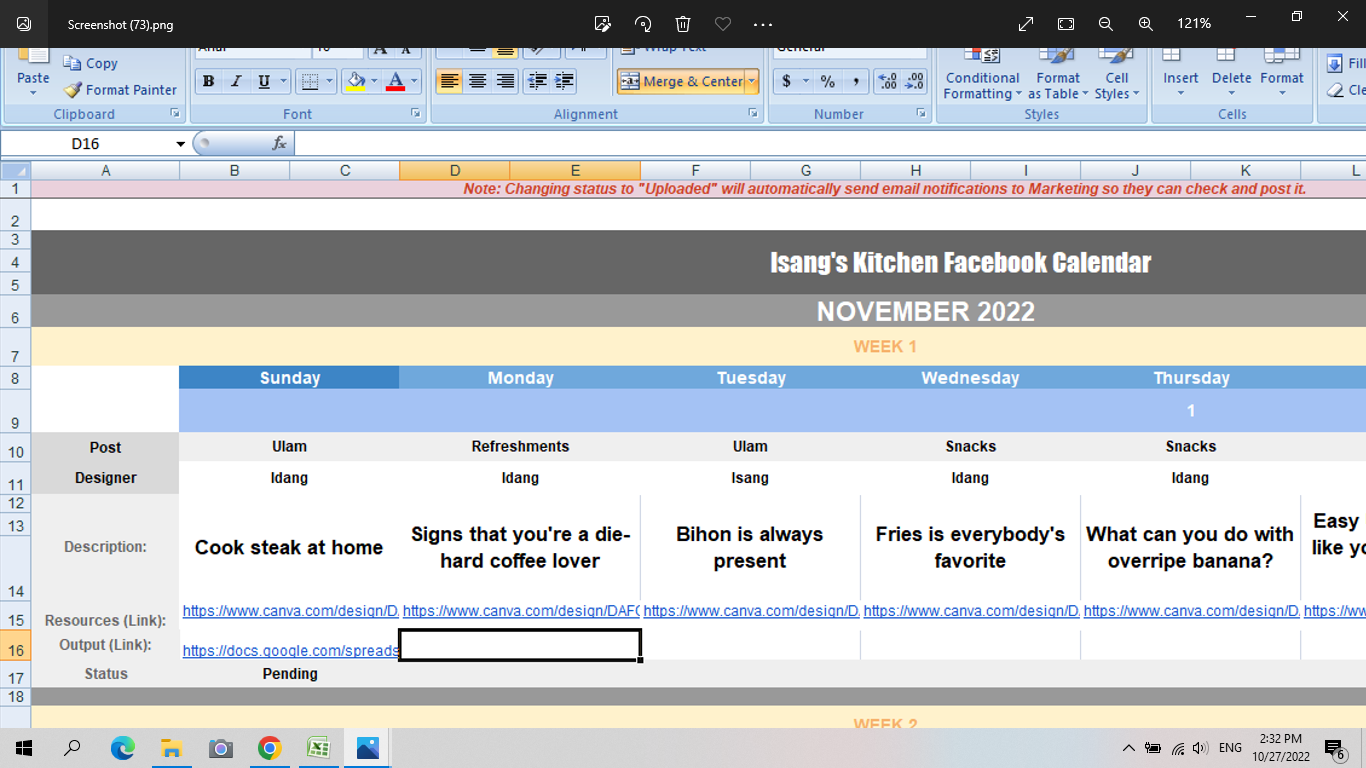Apply Italic formatting
Screen dimensions: 1366x768
pyautogui.click(x=236, y=82)
